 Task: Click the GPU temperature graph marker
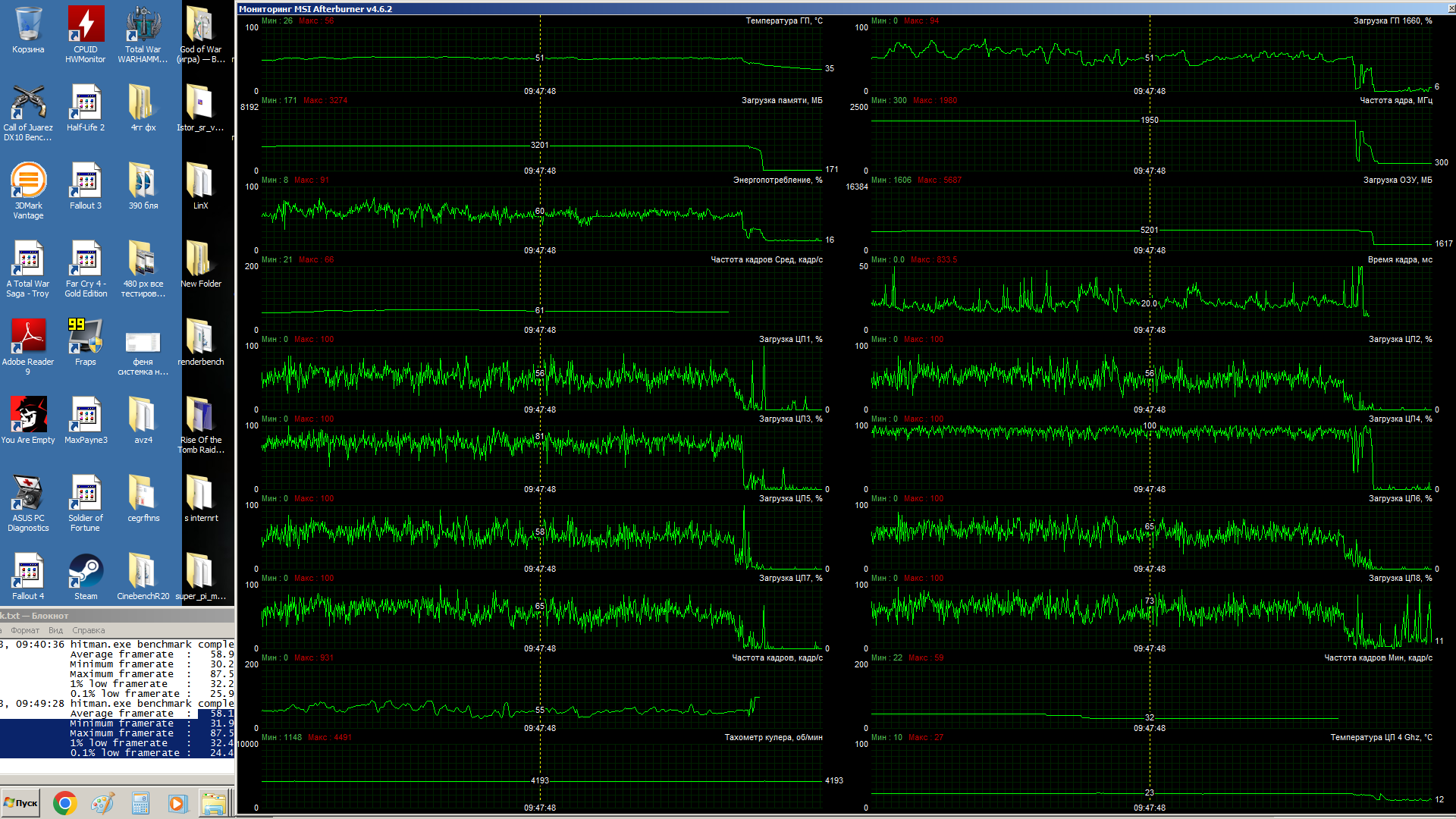pos(540,58)
